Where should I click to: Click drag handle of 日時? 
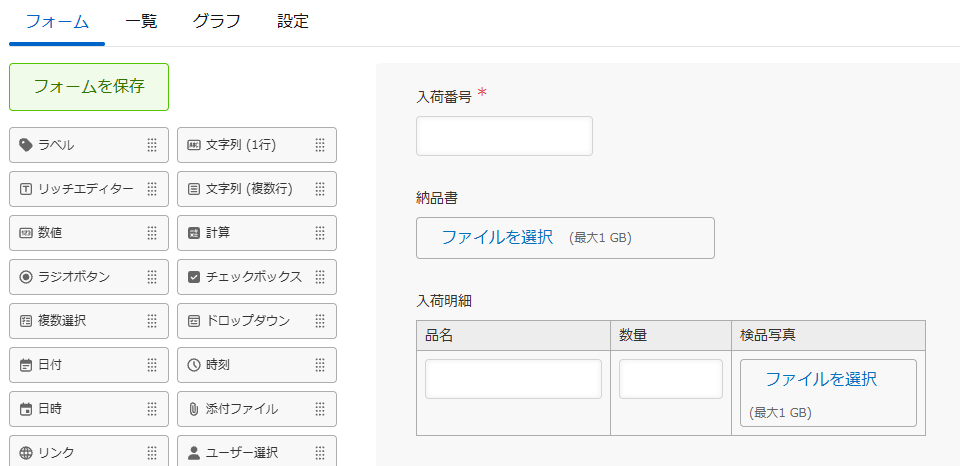coord(152,409)
